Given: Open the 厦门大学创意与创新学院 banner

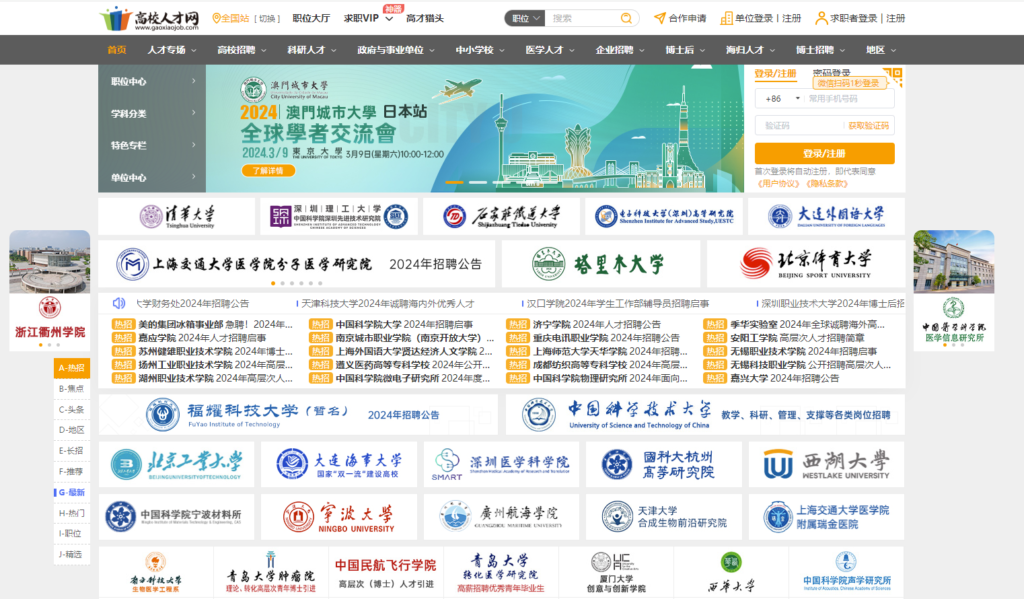Looking at the screenshot, I should pyautogui.click(x=616, y=572).
